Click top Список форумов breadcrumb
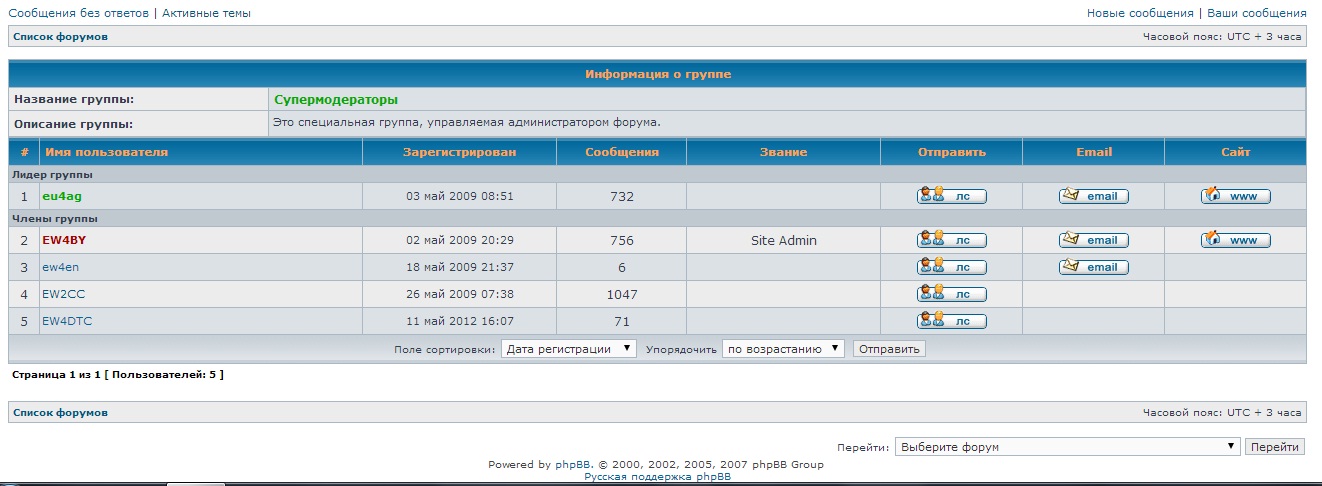Image resolution: width=1322 pixels, height=486 pixels. (x=60, y=37)
